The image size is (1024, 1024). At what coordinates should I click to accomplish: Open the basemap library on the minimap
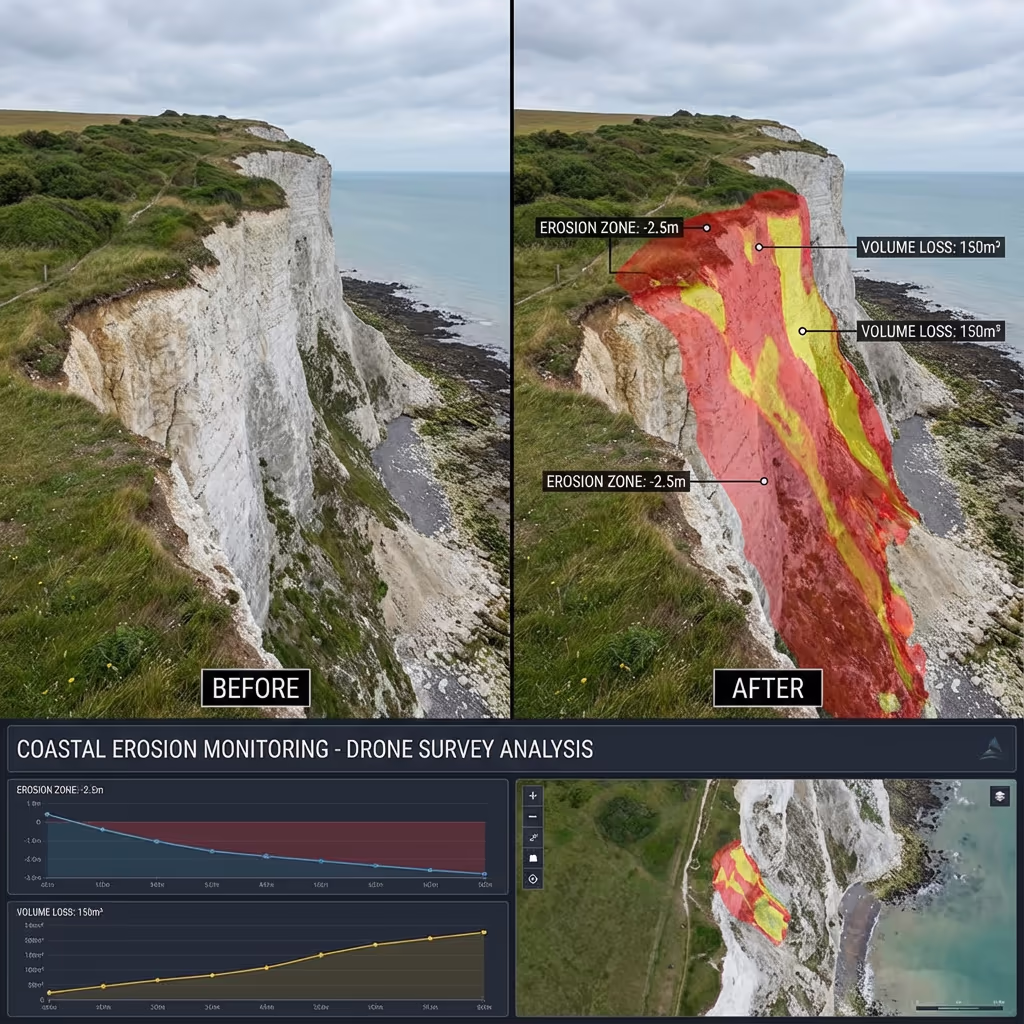coord(533,858)
